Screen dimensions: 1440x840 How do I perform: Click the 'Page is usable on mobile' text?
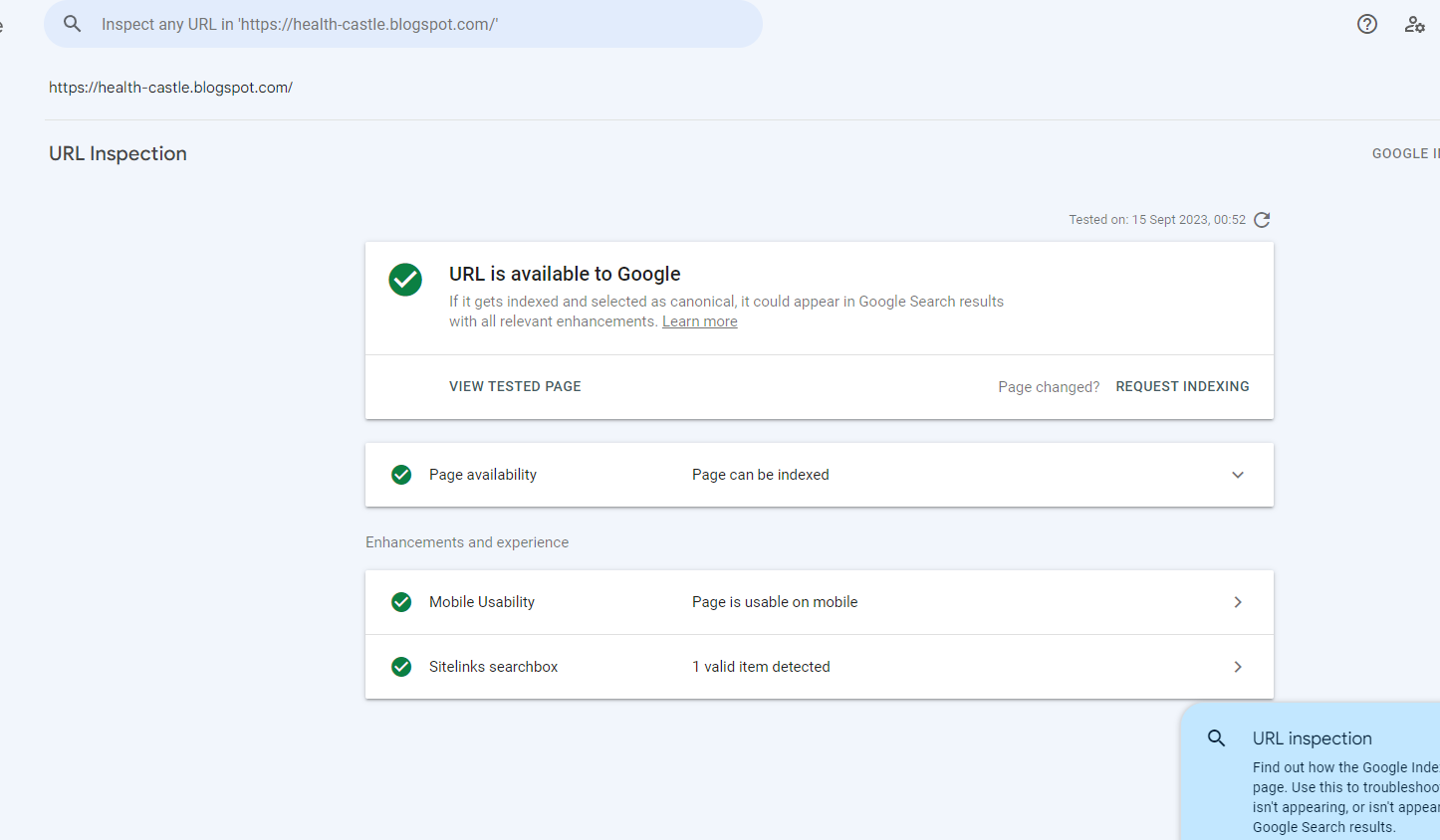tap(774, 602)
